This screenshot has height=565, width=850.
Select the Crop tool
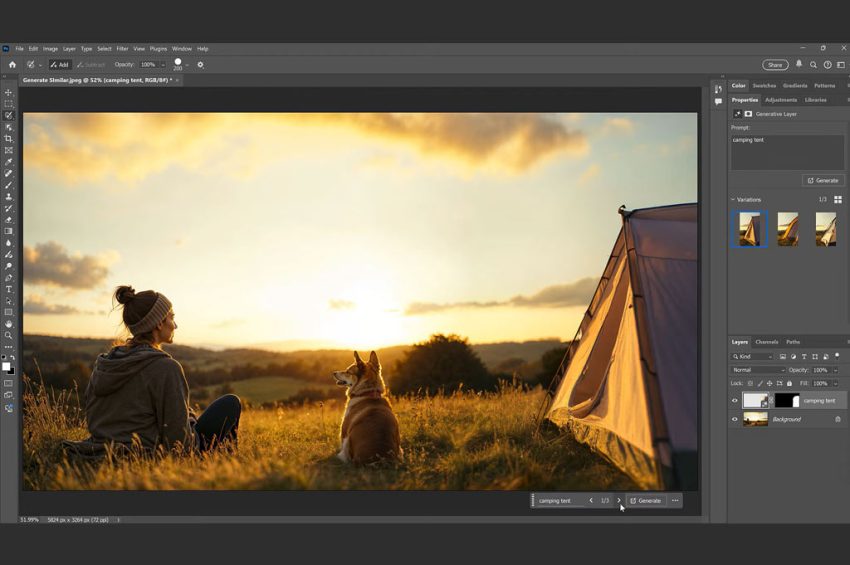pos(9,139)
